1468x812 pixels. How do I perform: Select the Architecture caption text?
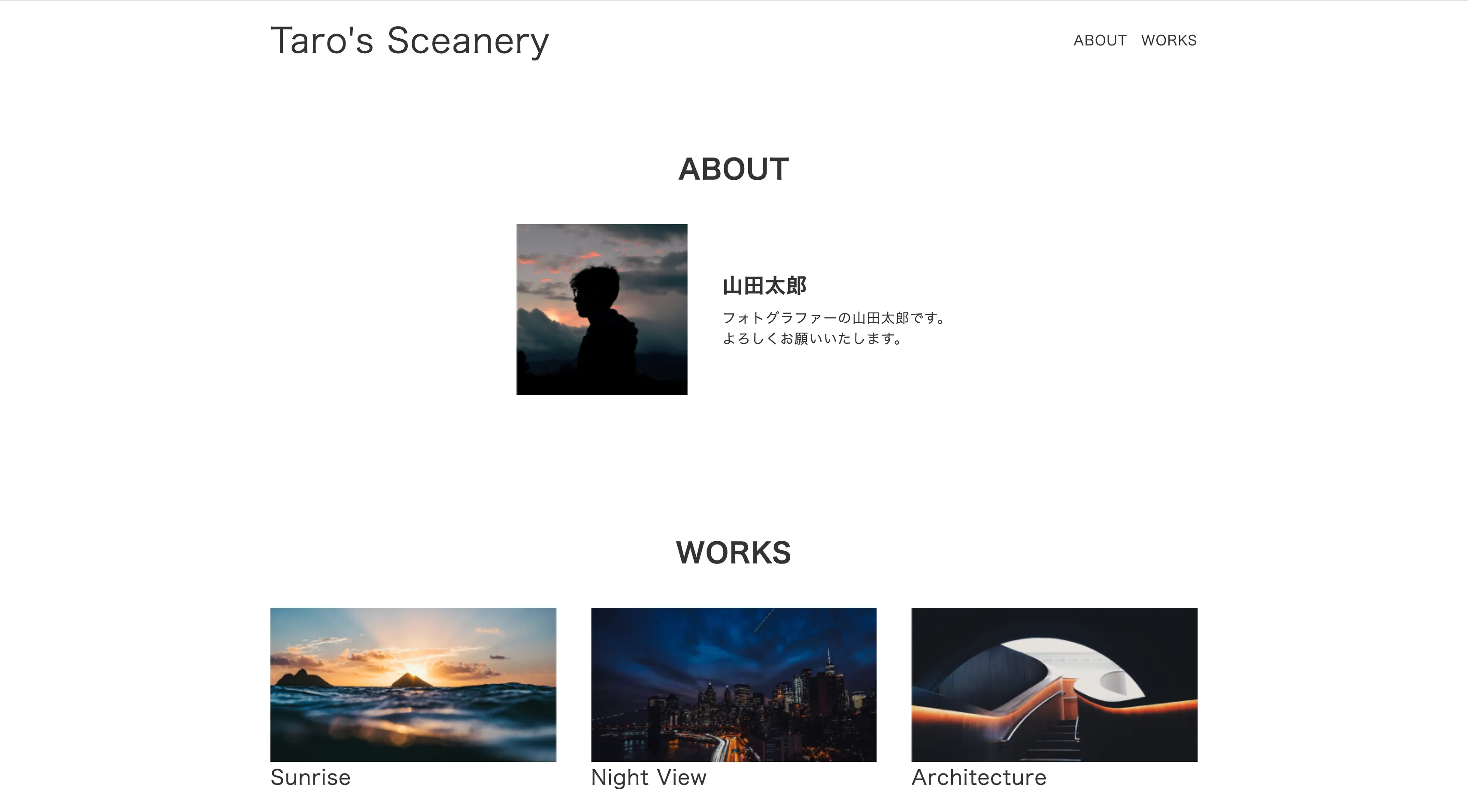(x=979, y=777)
